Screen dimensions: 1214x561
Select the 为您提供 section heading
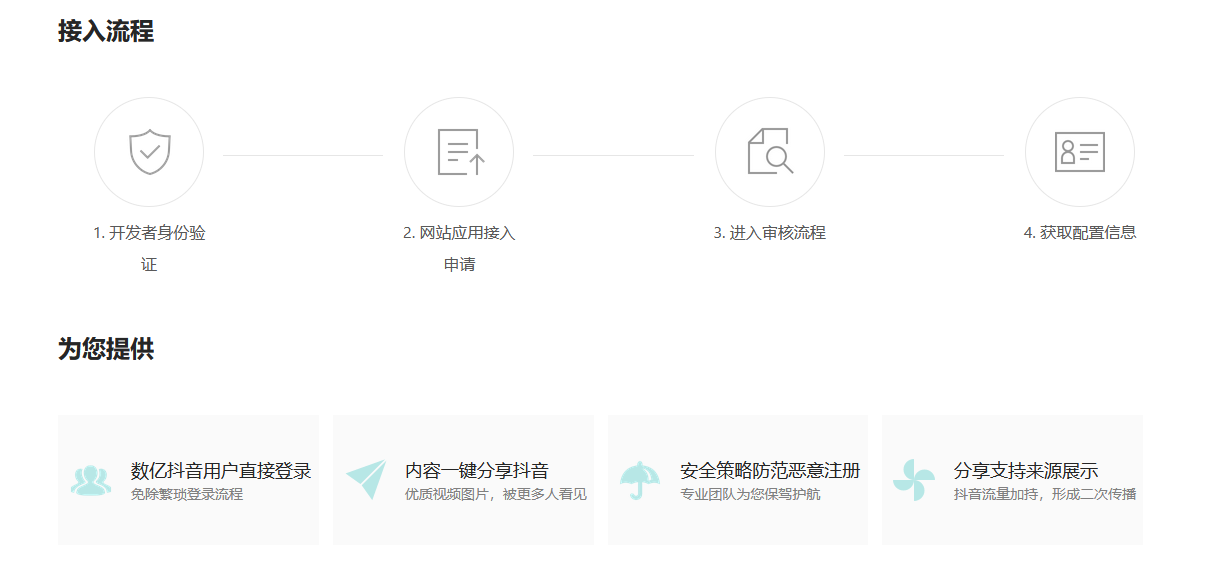coord(106,349)
